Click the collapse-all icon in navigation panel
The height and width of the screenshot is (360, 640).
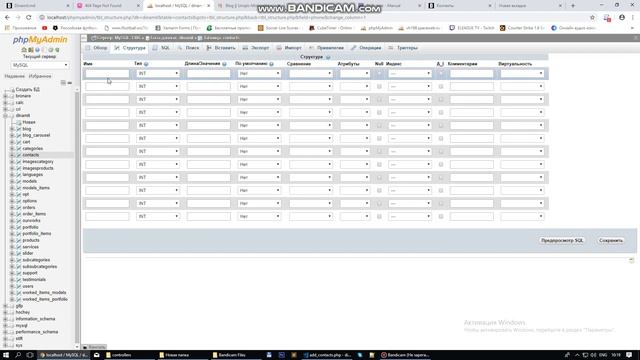click(x=63, y=83)
